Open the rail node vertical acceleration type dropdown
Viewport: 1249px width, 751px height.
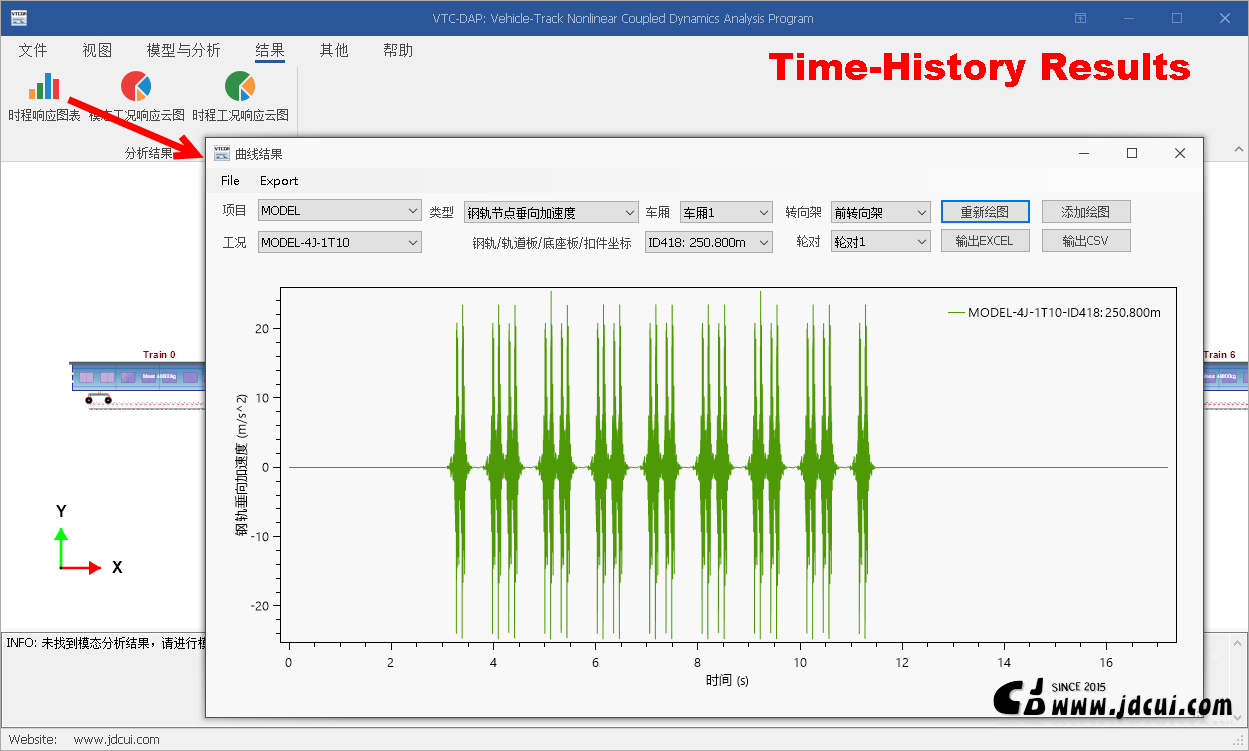[x=551, y=212]
